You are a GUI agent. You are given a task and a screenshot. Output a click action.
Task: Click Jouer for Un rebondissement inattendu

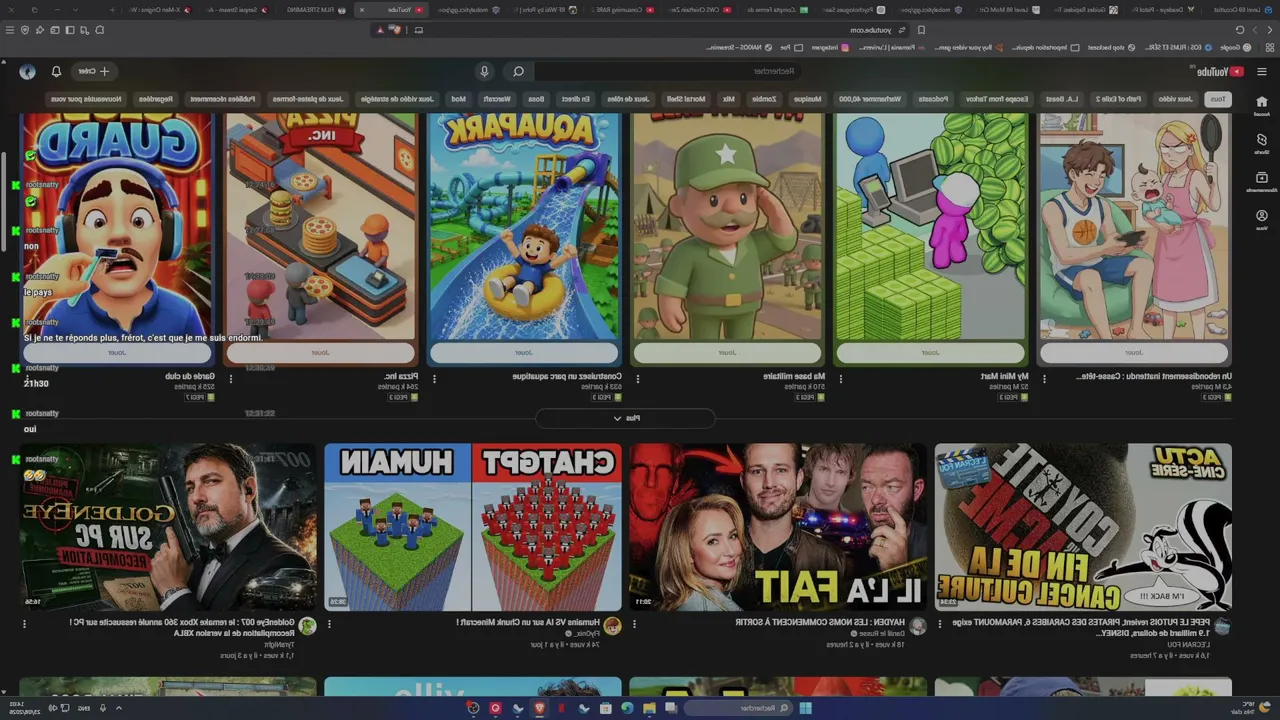click(1134, 353)
